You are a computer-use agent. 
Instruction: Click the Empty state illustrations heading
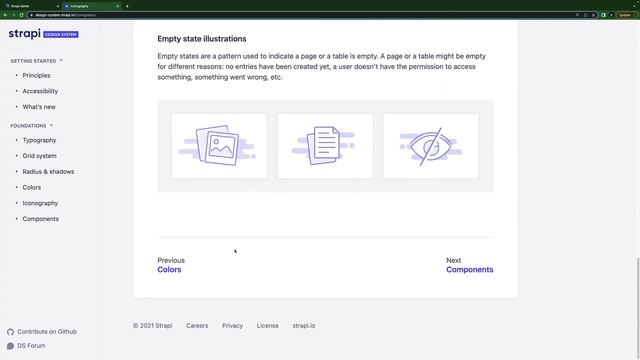point(202,39)
